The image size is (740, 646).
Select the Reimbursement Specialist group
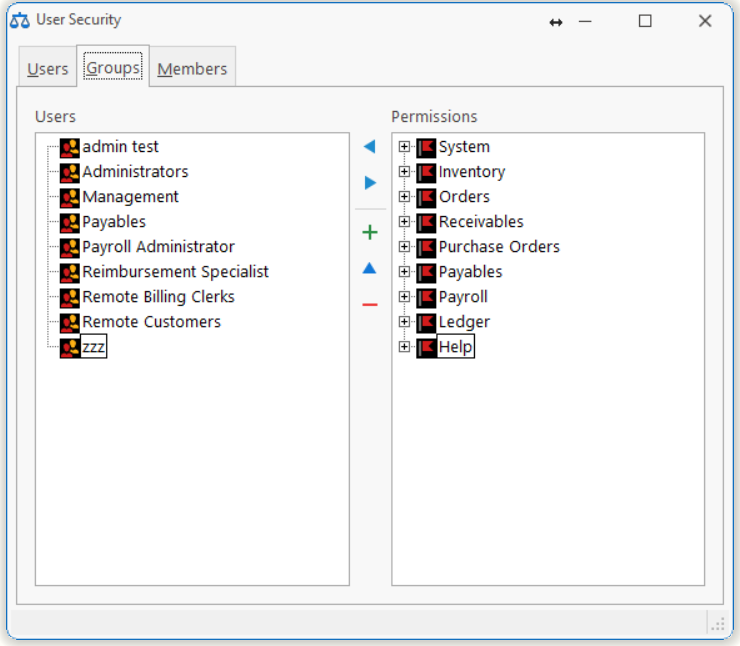tap(175, 272)
